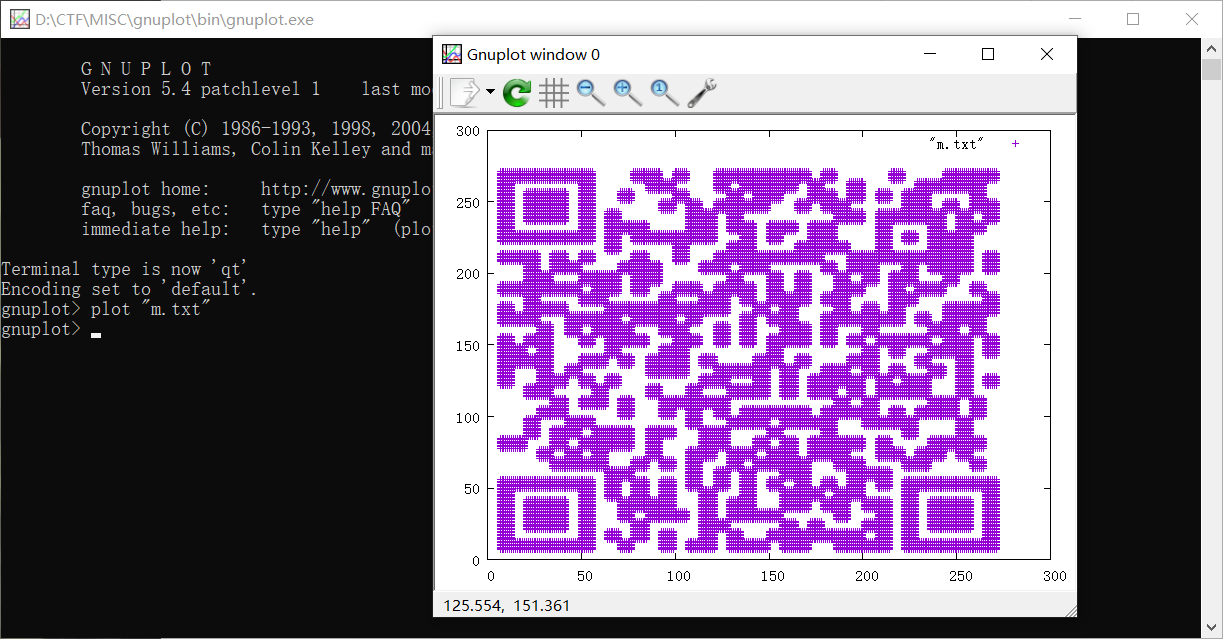1223x639 pixels.
Task: Click the QR code plot's bottom-right finder square
Action: coord(951,515)
